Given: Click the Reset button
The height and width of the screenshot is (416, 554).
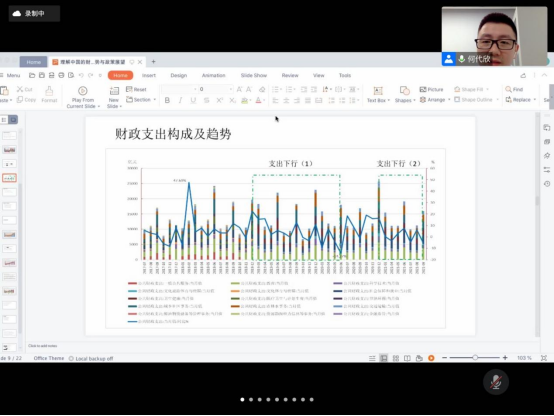Looking at the screenshot, I should click(136, 89).
